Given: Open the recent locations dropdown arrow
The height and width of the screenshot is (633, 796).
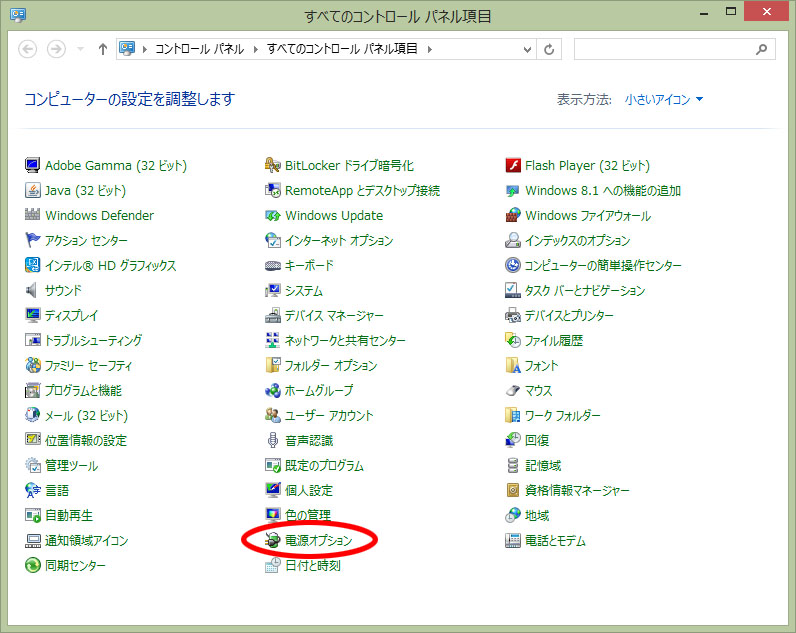Looking at the screenshot, I should [x=80, y=49].
